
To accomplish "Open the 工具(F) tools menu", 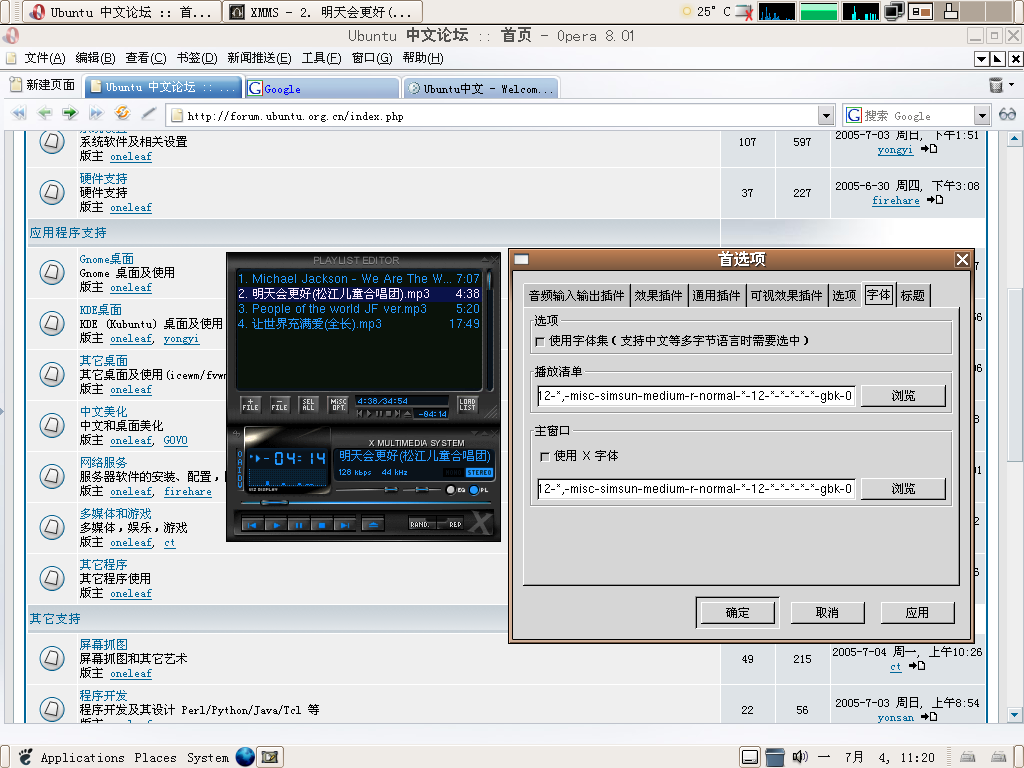I will [x=321, y=58].
